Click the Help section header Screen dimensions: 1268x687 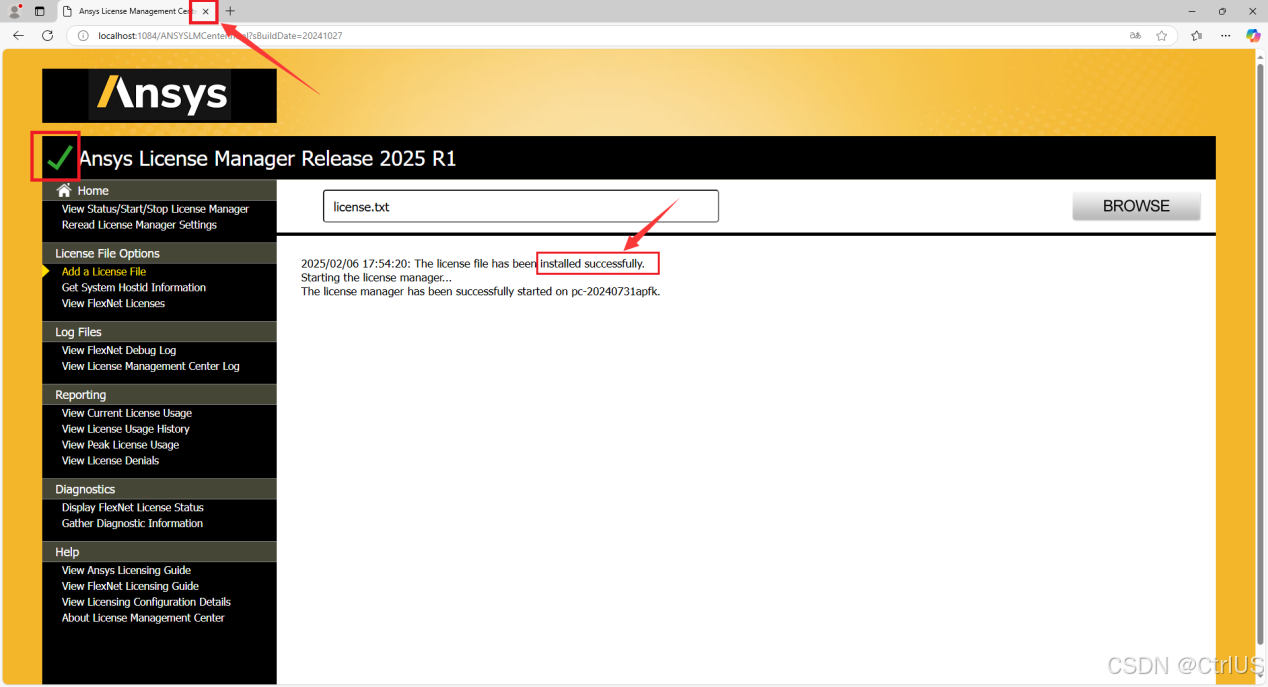(x=159, y=552)
